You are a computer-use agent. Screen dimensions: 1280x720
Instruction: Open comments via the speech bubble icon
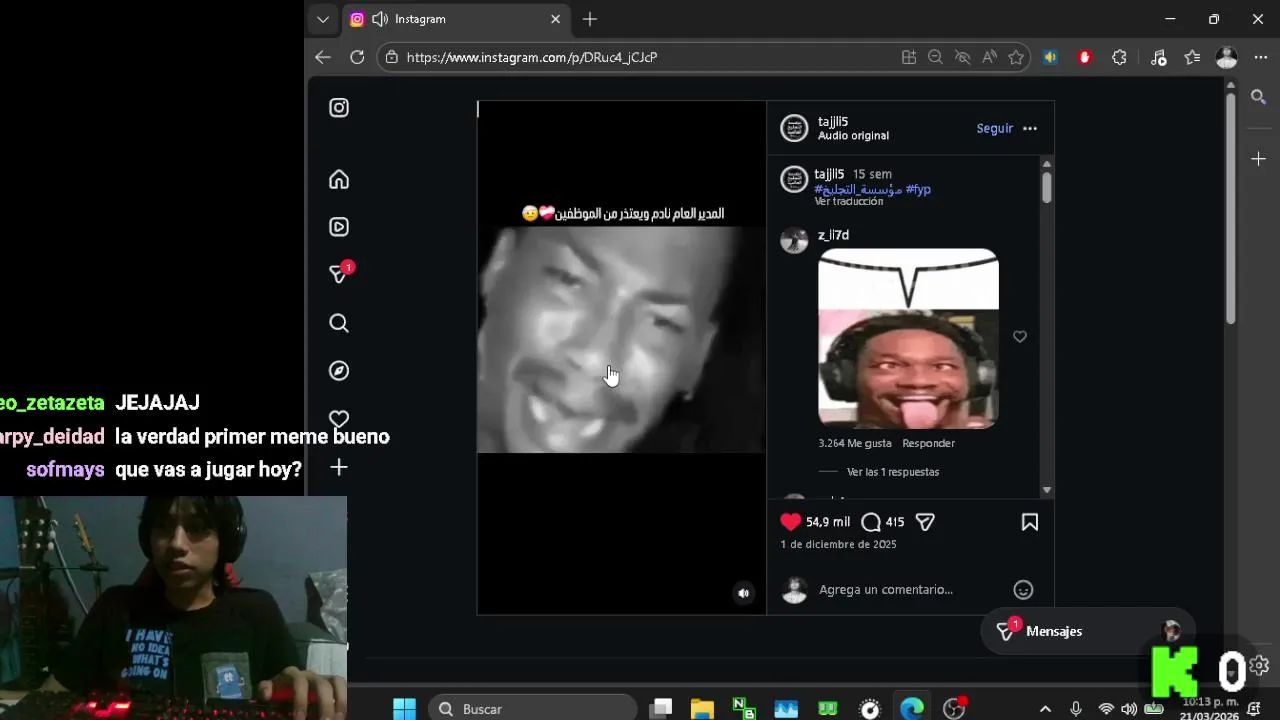coord(871,522)
